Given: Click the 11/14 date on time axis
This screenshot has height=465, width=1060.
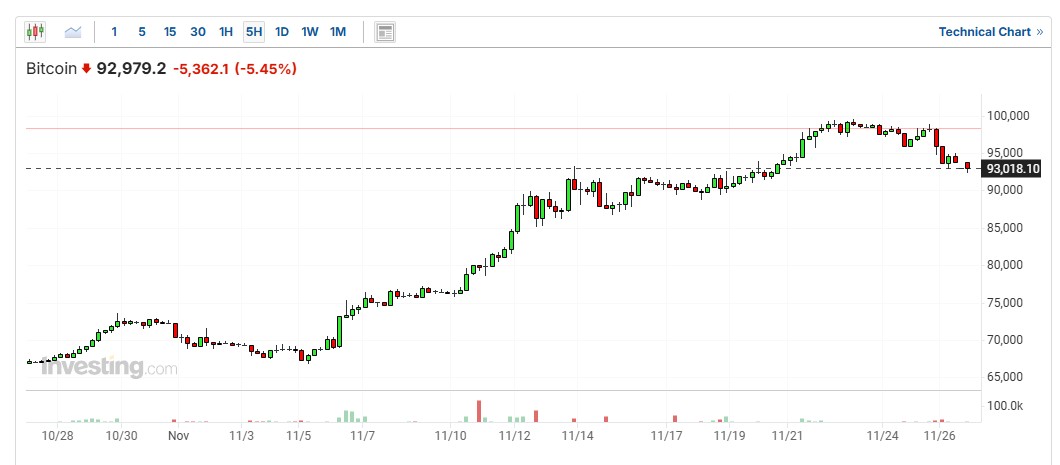Looking at the screenshot, I should (577, 436).
